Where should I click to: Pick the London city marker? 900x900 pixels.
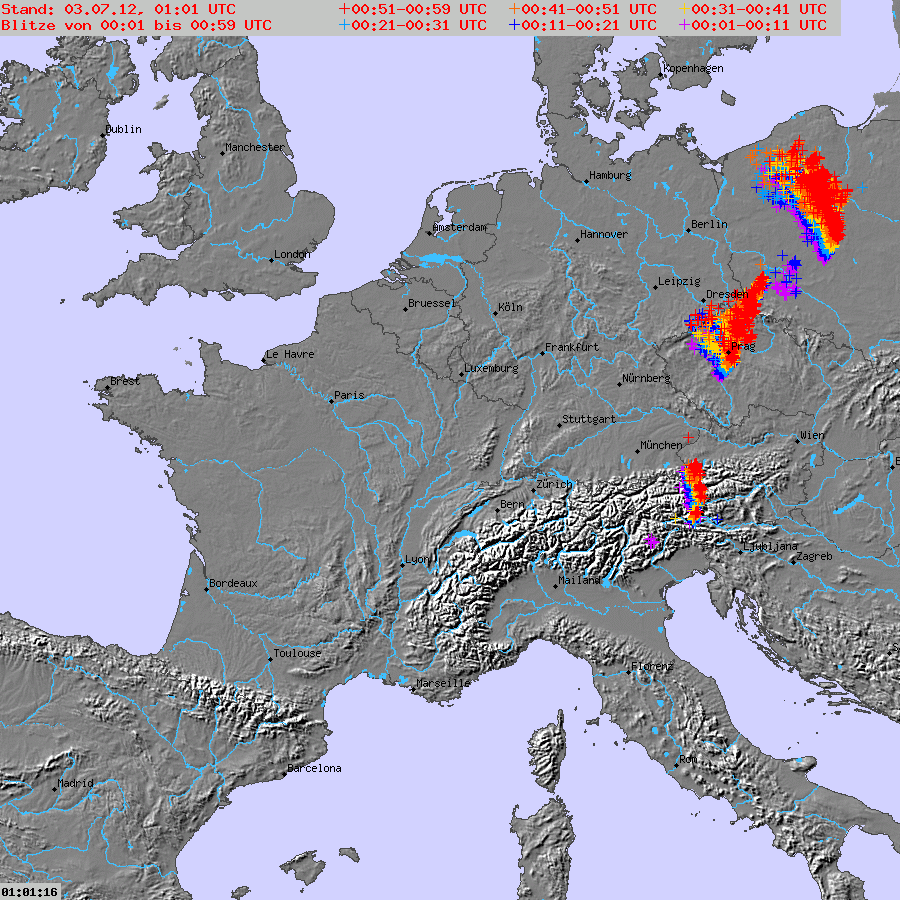[x=272, y=260]
